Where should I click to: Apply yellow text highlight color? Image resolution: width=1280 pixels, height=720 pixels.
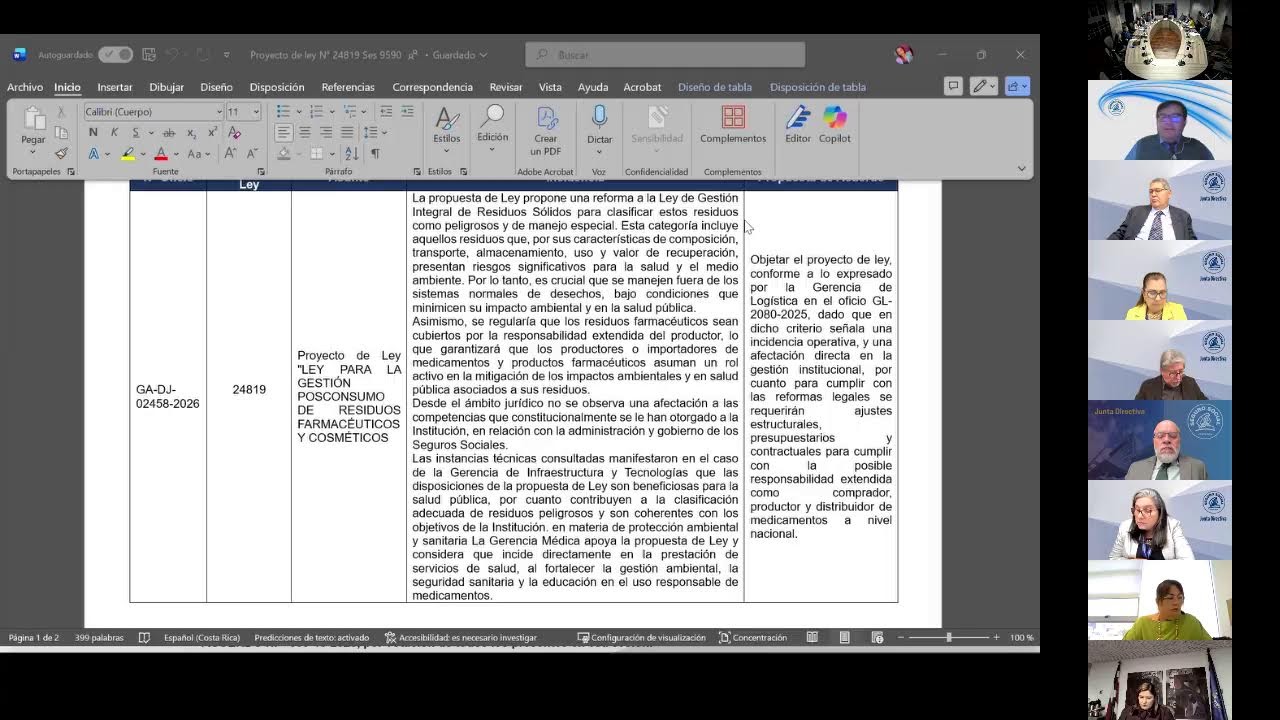(x=128, y=154)
